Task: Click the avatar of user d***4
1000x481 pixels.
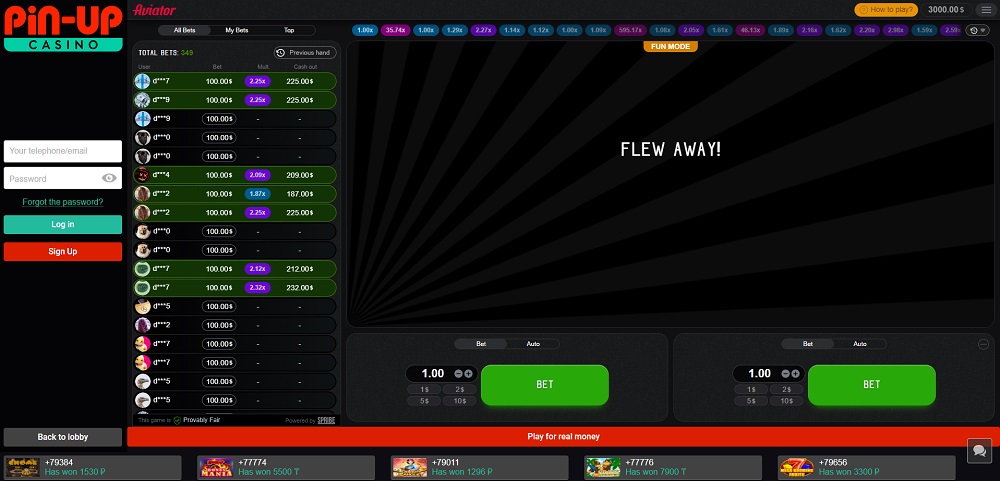Action: [x=142, y=175]
